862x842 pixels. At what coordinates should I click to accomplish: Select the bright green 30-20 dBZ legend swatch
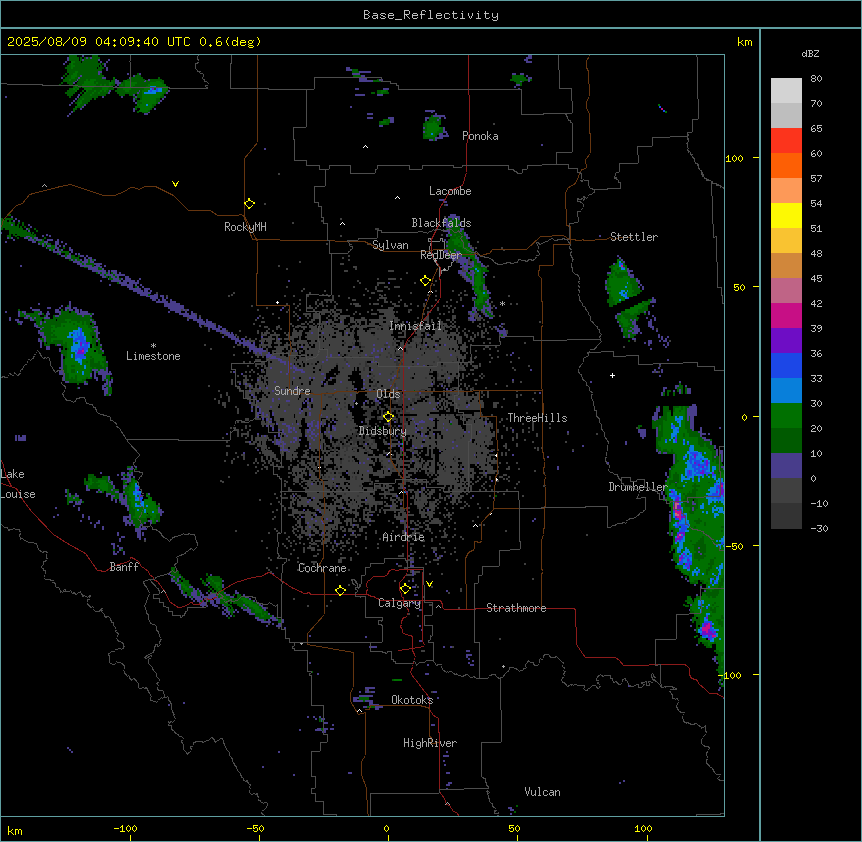click(x=786, y=416)
